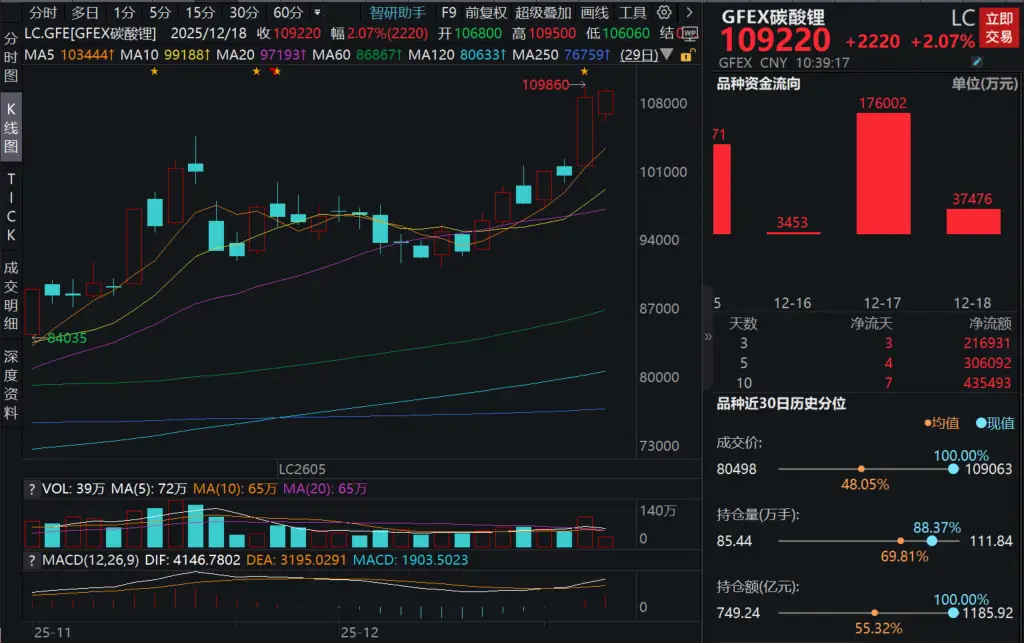Screen dimensions: 1024x643
Task: Click the arrow icon at the toolbar's right end
Action: coord(688,12)
